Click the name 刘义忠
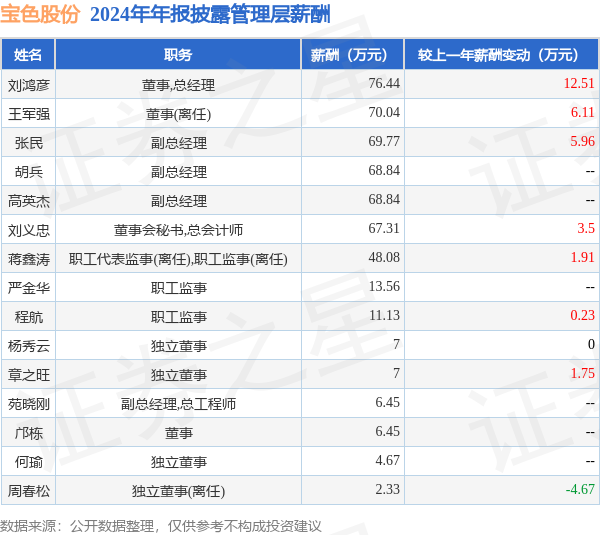 tap(29, 230)
